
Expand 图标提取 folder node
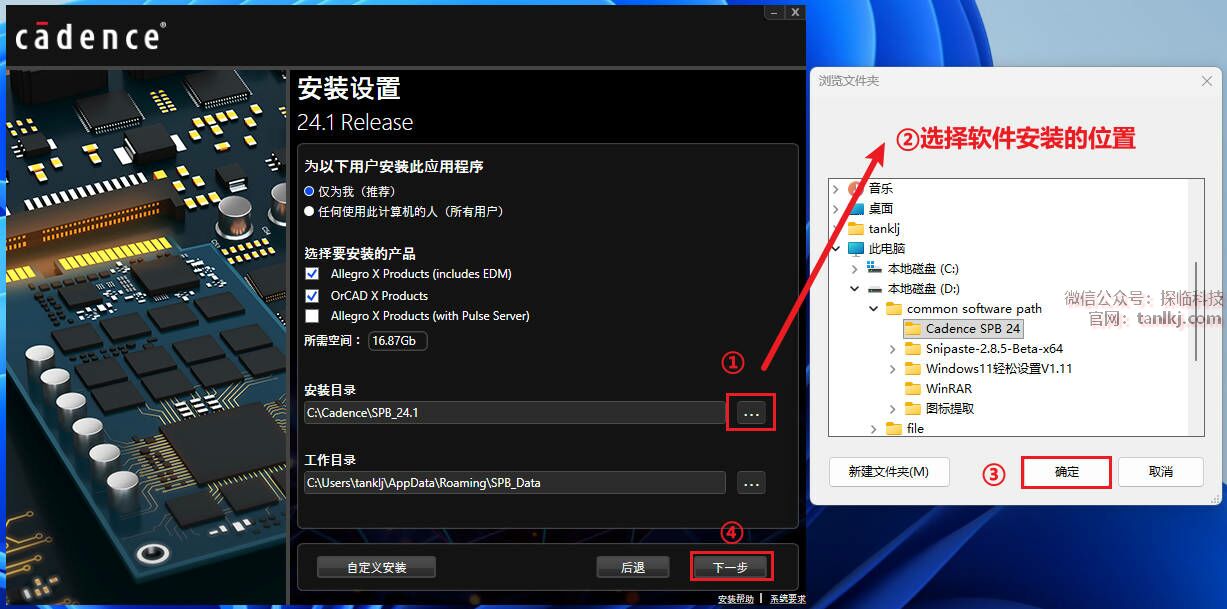[893, 408]
